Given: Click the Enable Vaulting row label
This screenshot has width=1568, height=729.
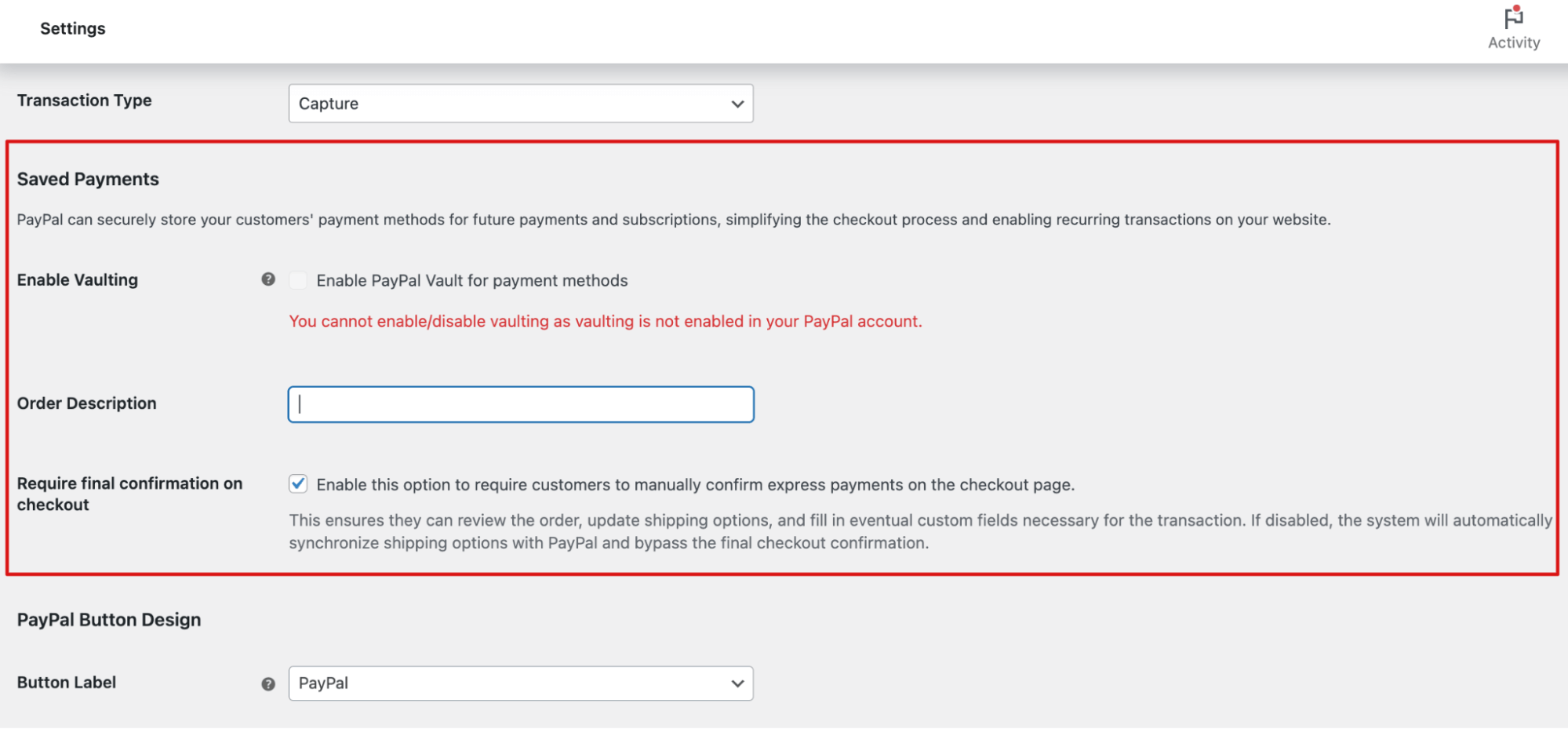Looking at the screenshot, I should 77,279.
